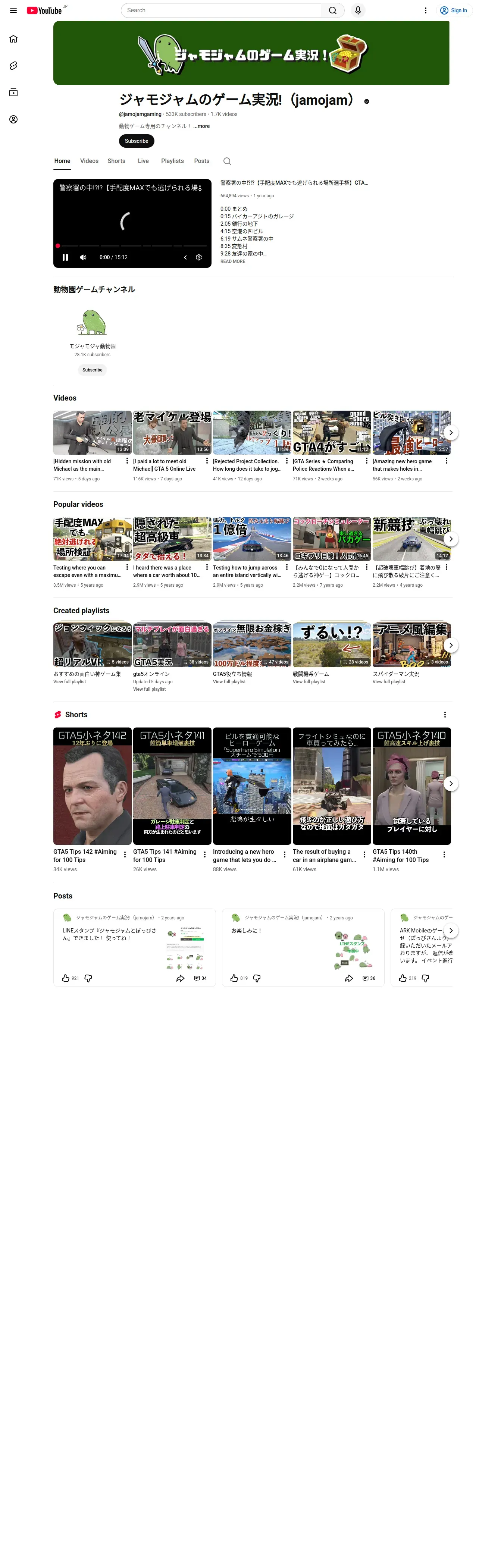The image size is (479, 1568).
Task: Open Home in the left sidebar
Action: (13, 39)
